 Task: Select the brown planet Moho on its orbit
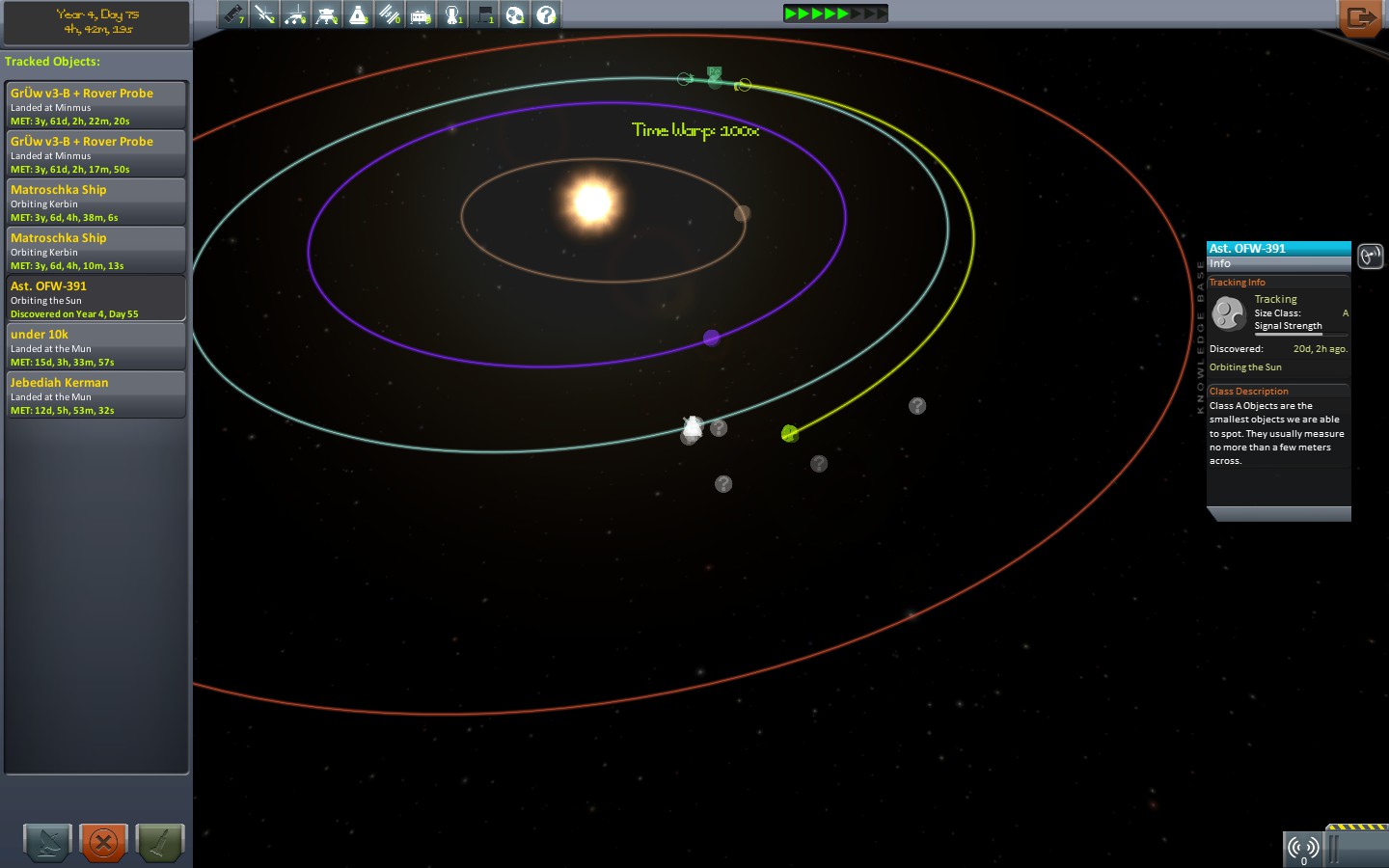[742, 213]
